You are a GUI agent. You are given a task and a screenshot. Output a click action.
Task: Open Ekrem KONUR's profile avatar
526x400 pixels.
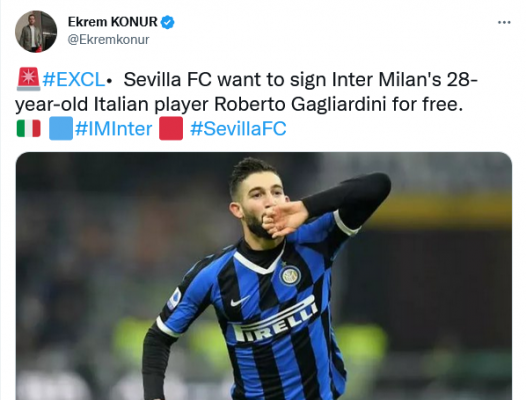[x=36, y=31]
